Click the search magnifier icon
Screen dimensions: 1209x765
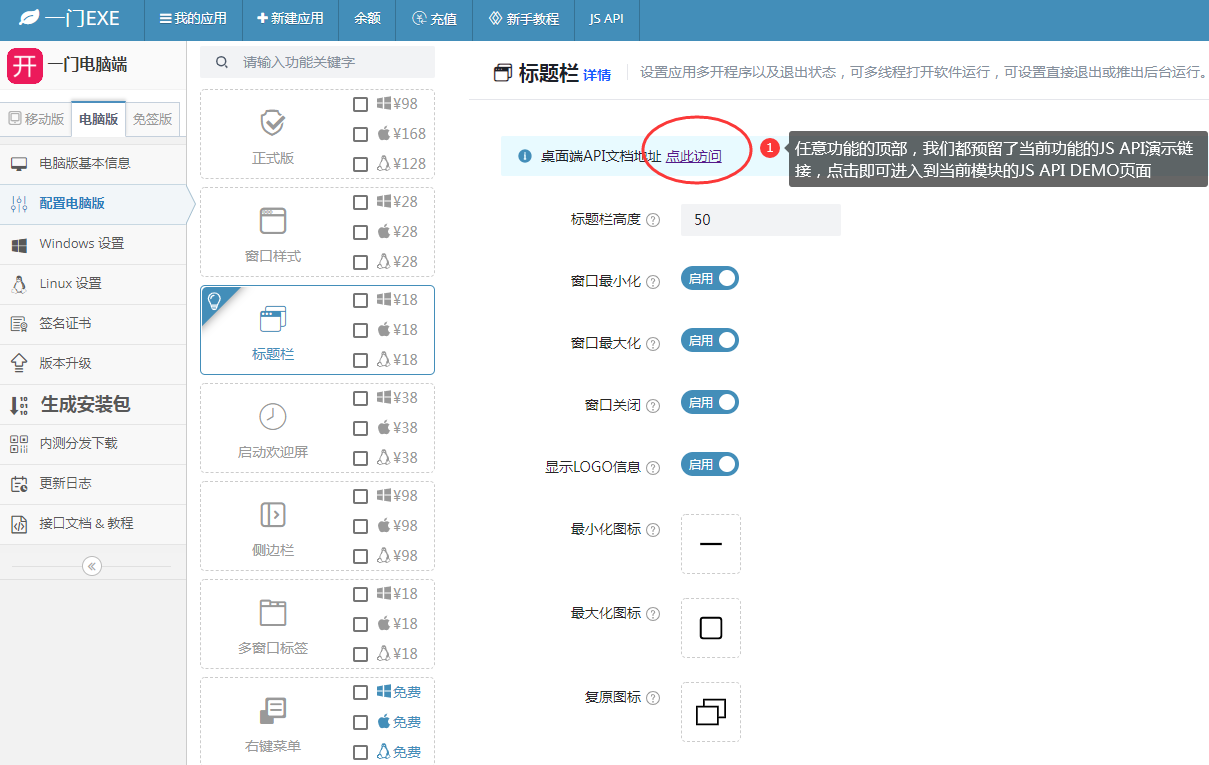[221, 62]
